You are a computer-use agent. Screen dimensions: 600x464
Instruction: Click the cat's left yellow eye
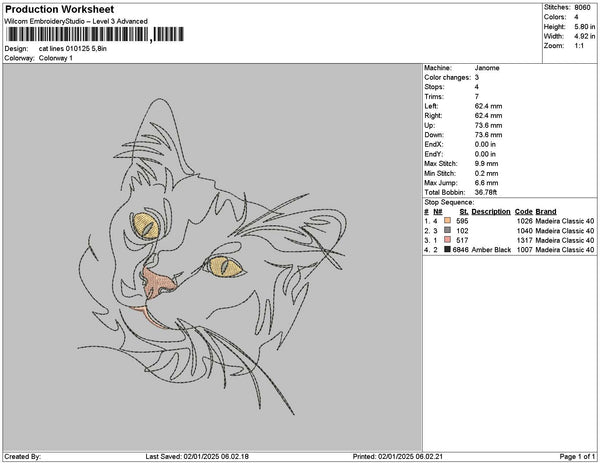(146, 226)
